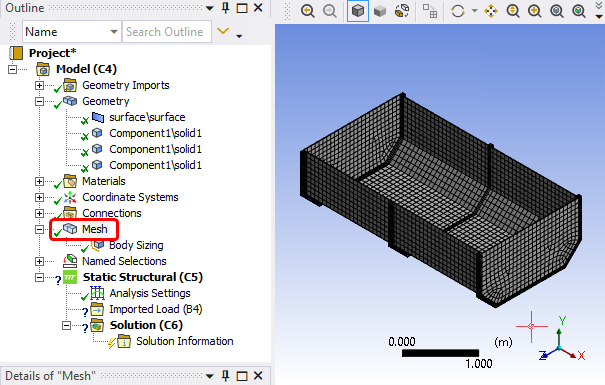Click the Zoom in magnifier with plus

point(535,11)
